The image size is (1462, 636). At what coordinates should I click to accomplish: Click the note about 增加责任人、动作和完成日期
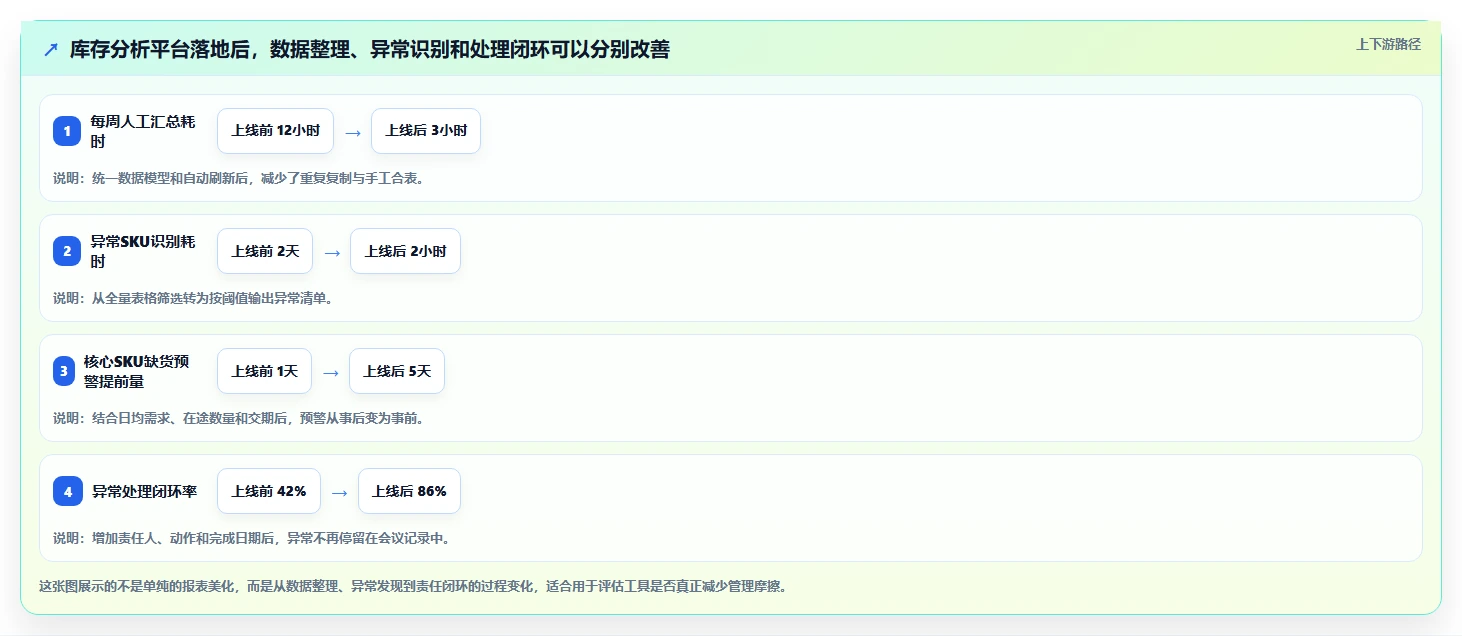click(x=252, y=538)
